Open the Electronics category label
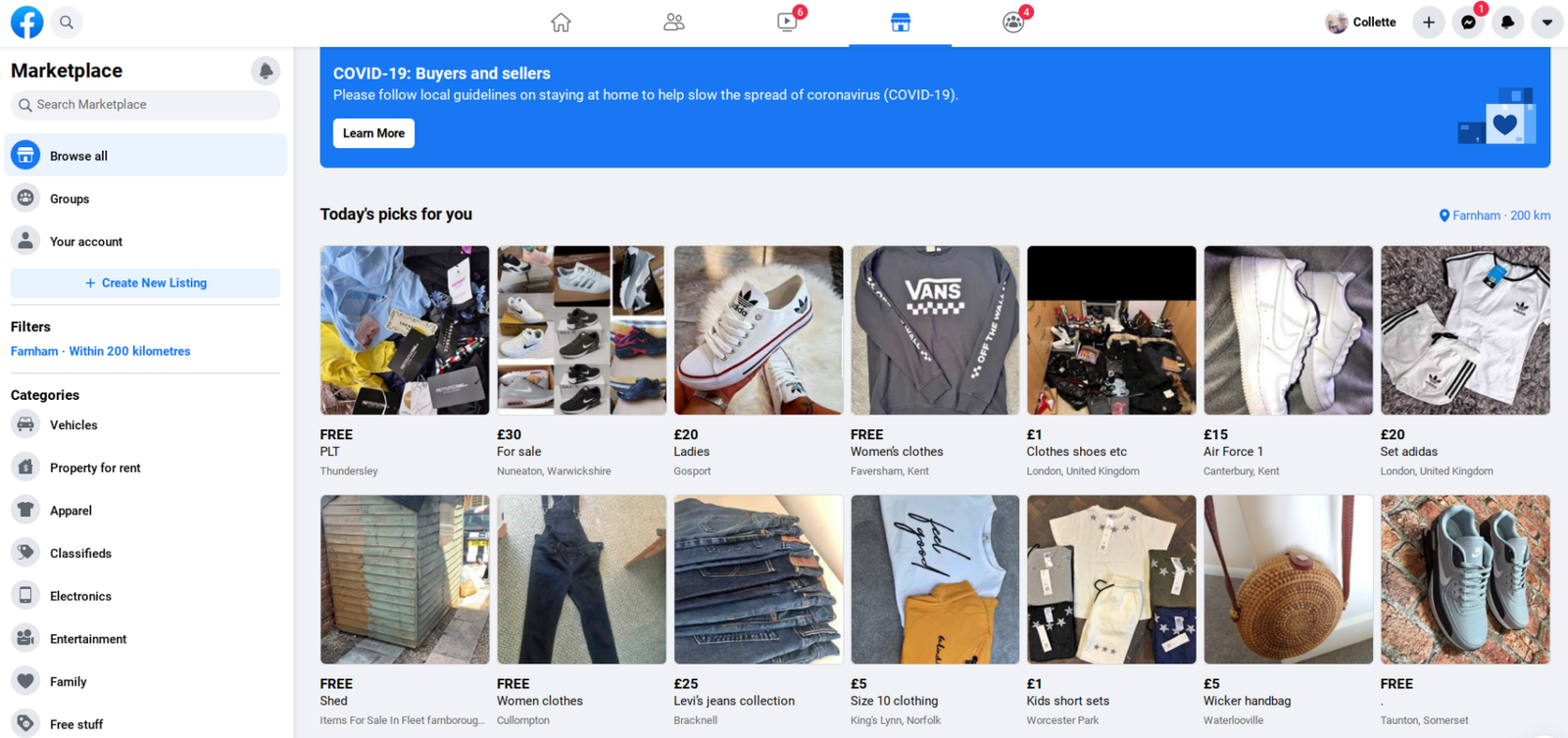Screen dimensions: 1568x738 (80, 596)
